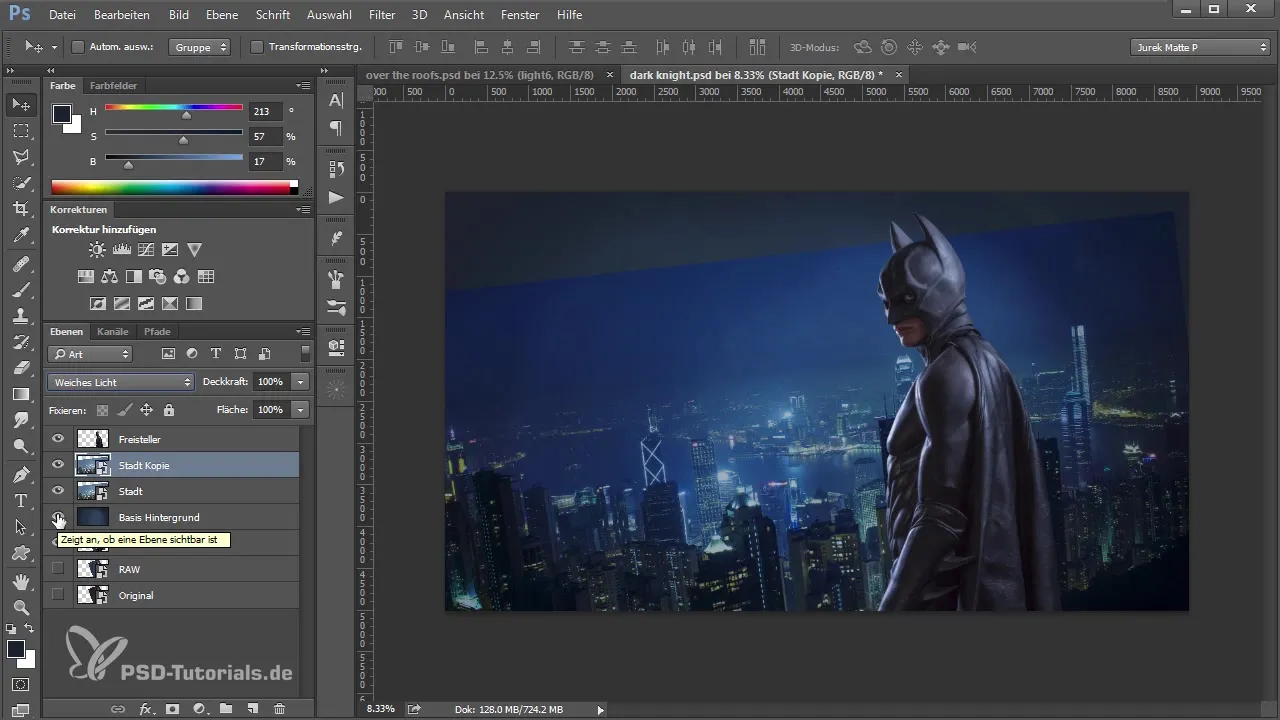Open the Bearbeiten menu
This screenshot has width=1280, height=720.
121,15
